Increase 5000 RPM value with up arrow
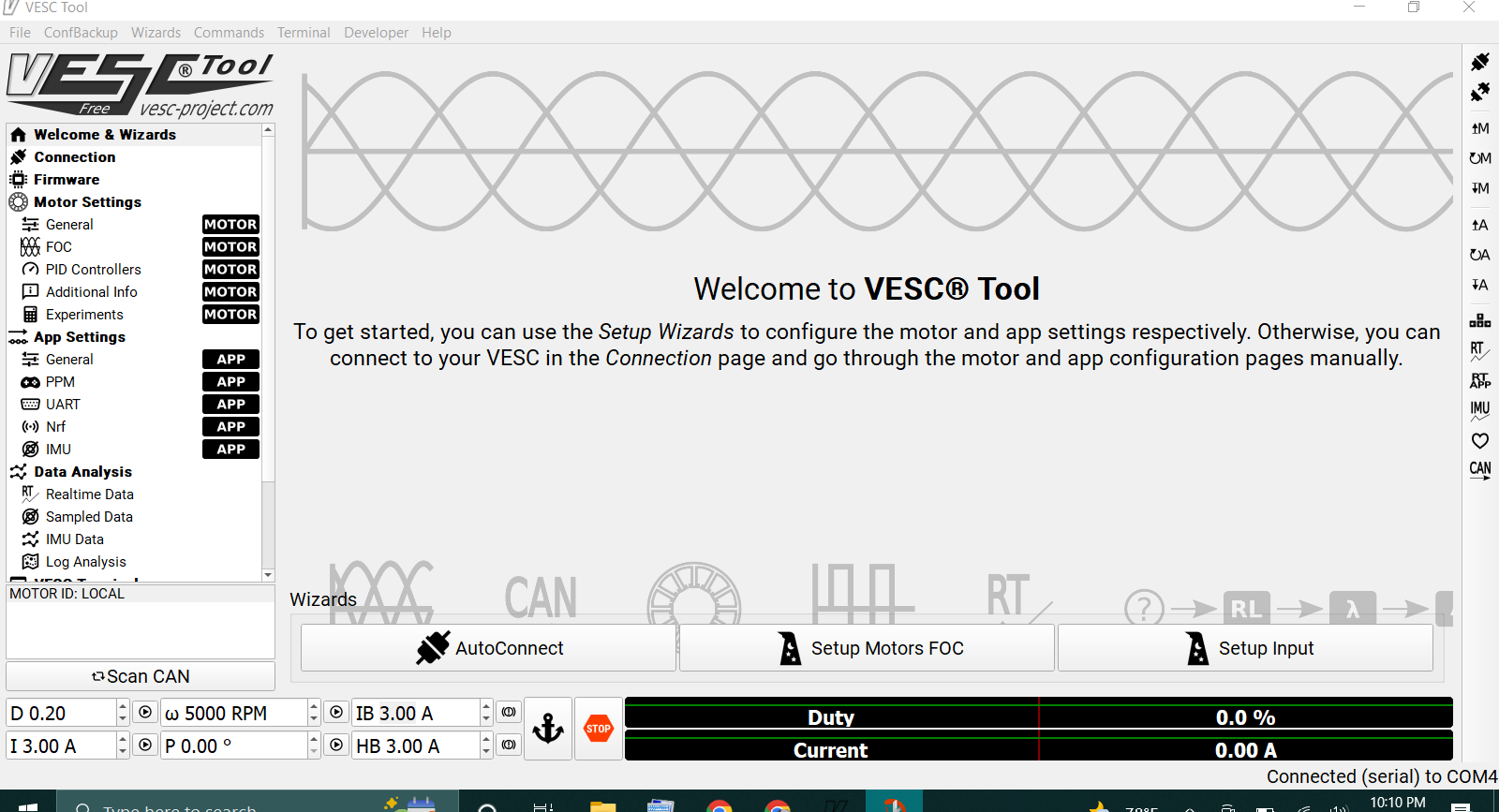 tap(314, 706)
